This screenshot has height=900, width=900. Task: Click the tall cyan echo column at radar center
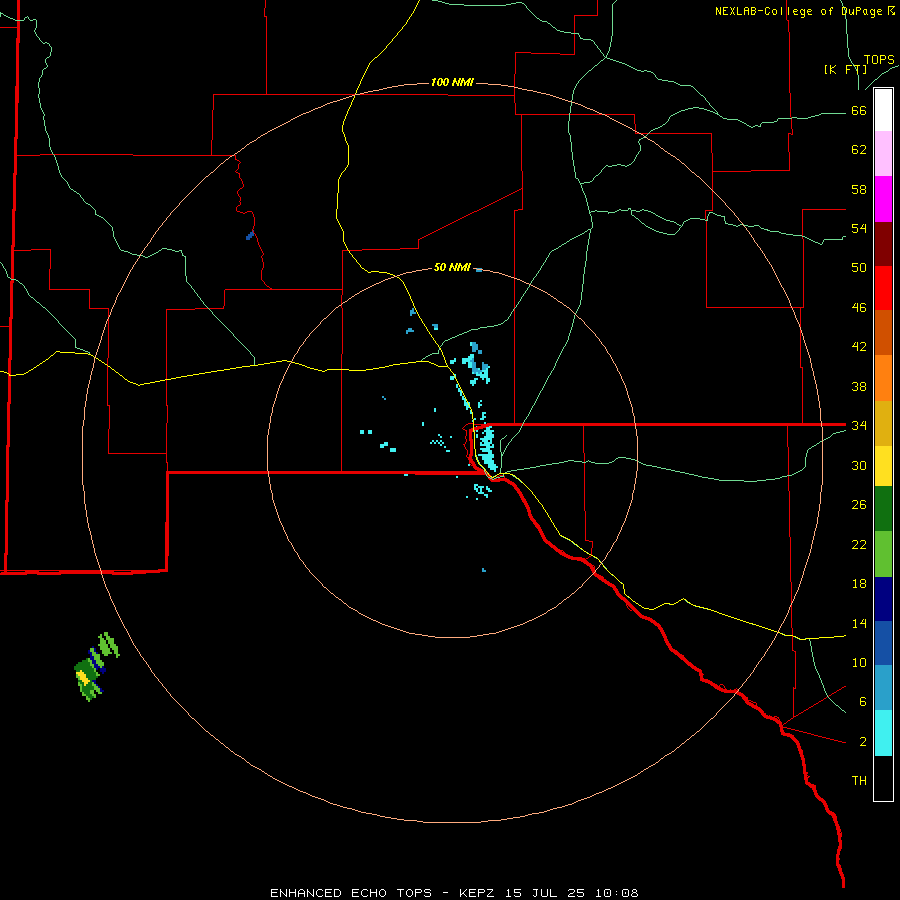coord(487,448)
